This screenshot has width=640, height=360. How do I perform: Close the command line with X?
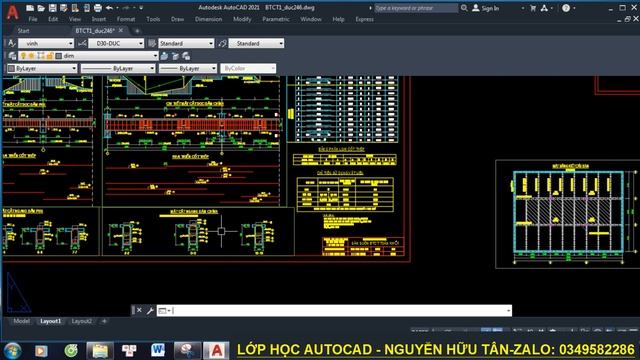tap(139, 310)
